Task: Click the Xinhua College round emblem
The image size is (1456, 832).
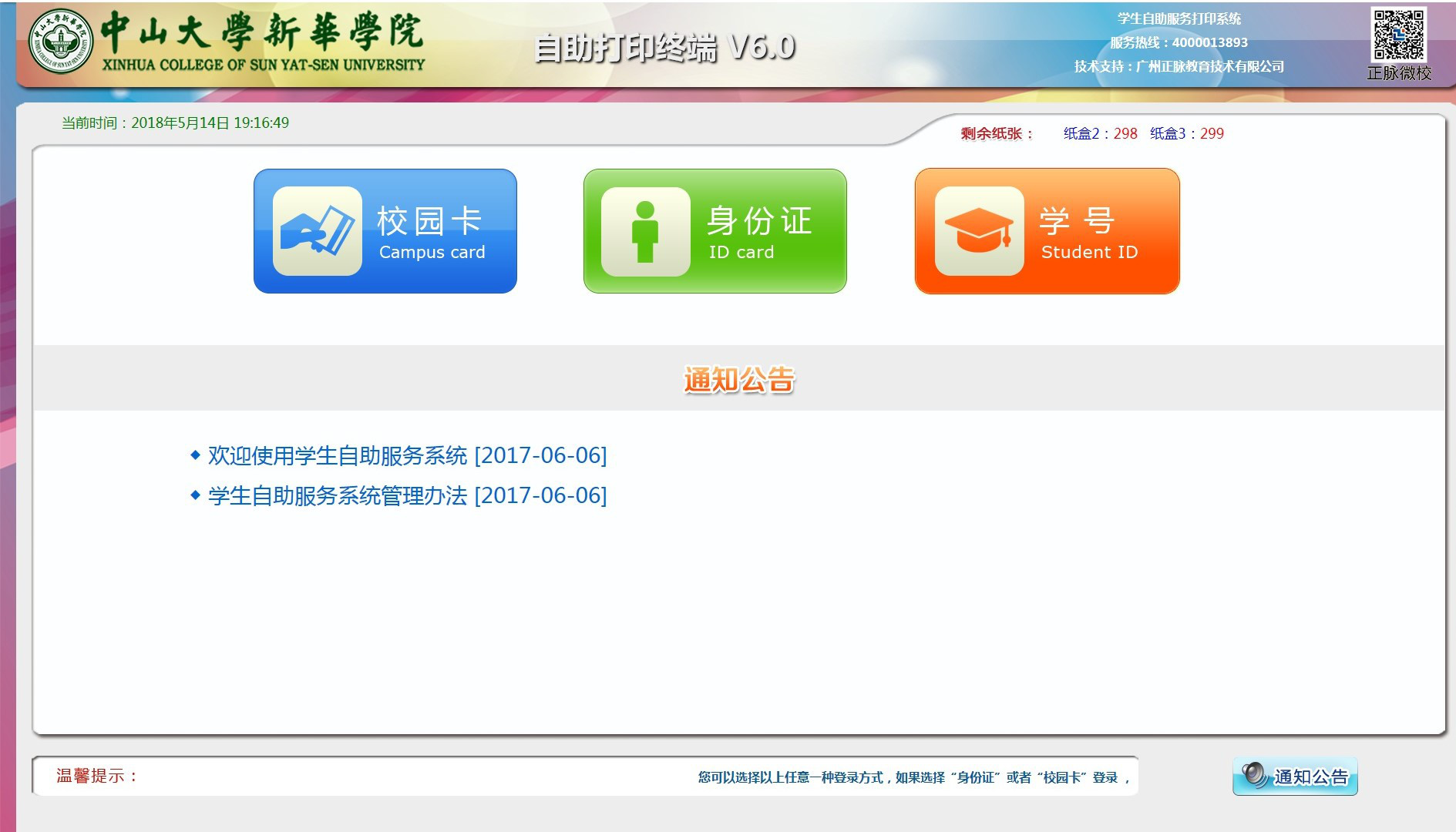Action: coord(61,42)
